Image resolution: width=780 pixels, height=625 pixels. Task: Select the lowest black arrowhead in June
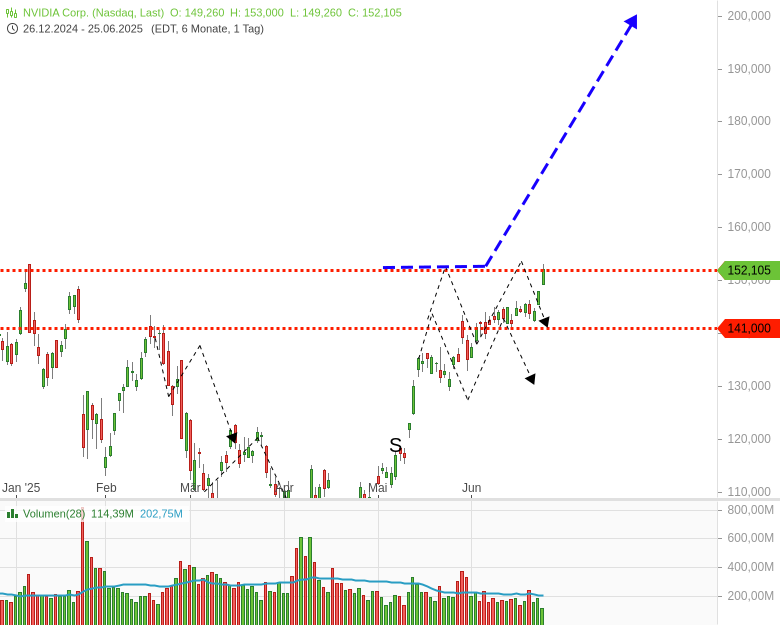click(530, 378)
